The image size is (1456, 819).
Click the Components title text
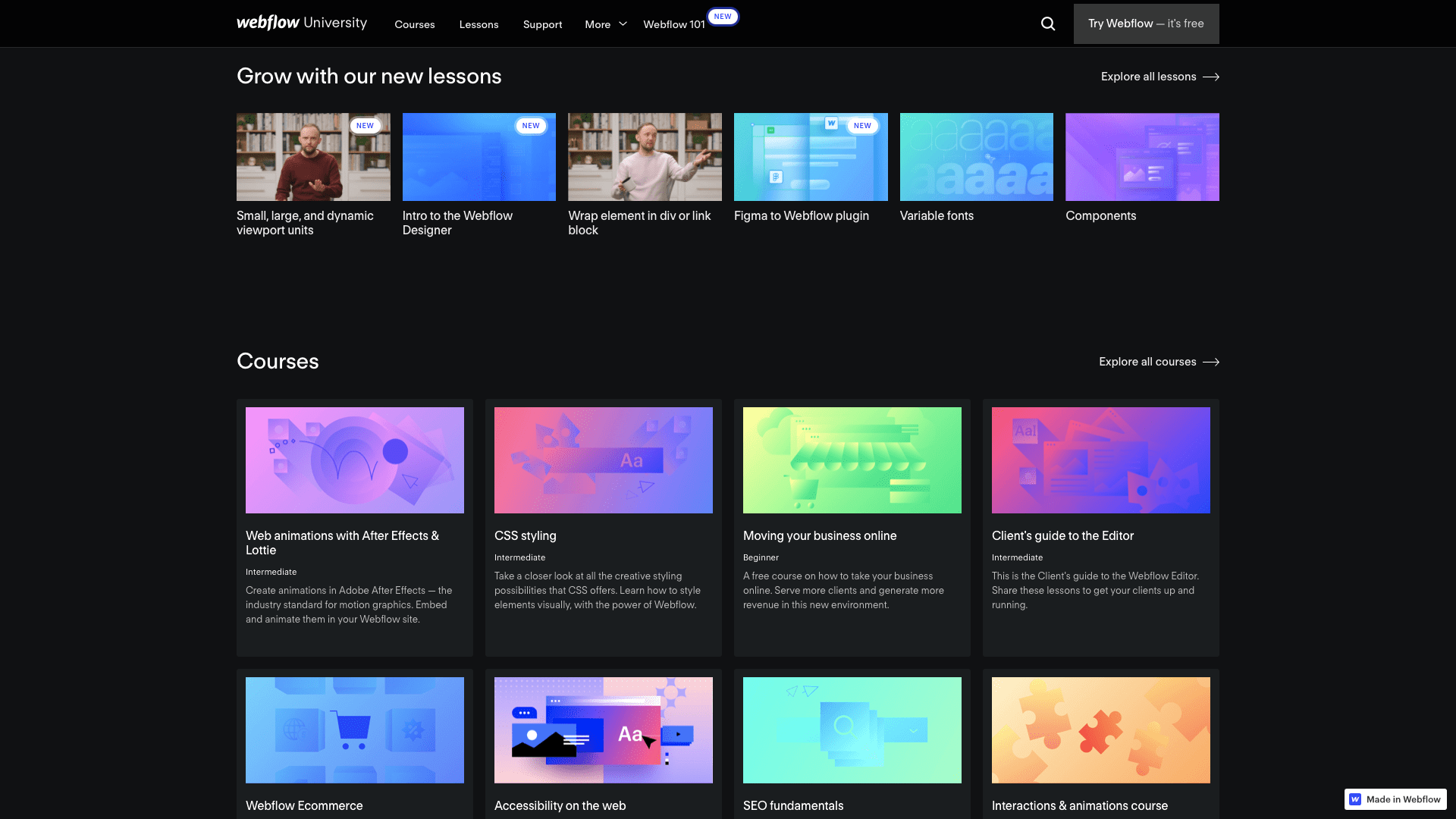click(1100, 215)
